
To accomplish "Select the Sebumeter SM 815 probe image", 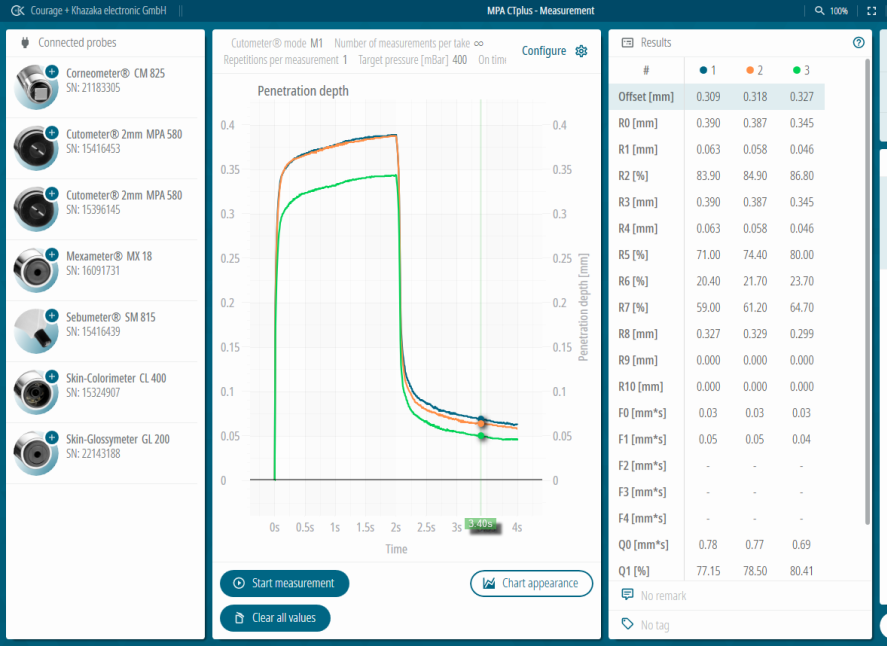I will click(36, 331).
